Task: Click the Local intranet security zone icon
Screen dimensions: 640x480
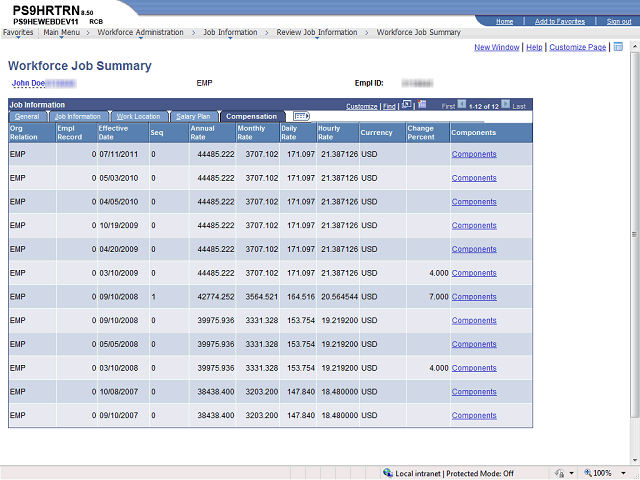Action: point(388,473)
